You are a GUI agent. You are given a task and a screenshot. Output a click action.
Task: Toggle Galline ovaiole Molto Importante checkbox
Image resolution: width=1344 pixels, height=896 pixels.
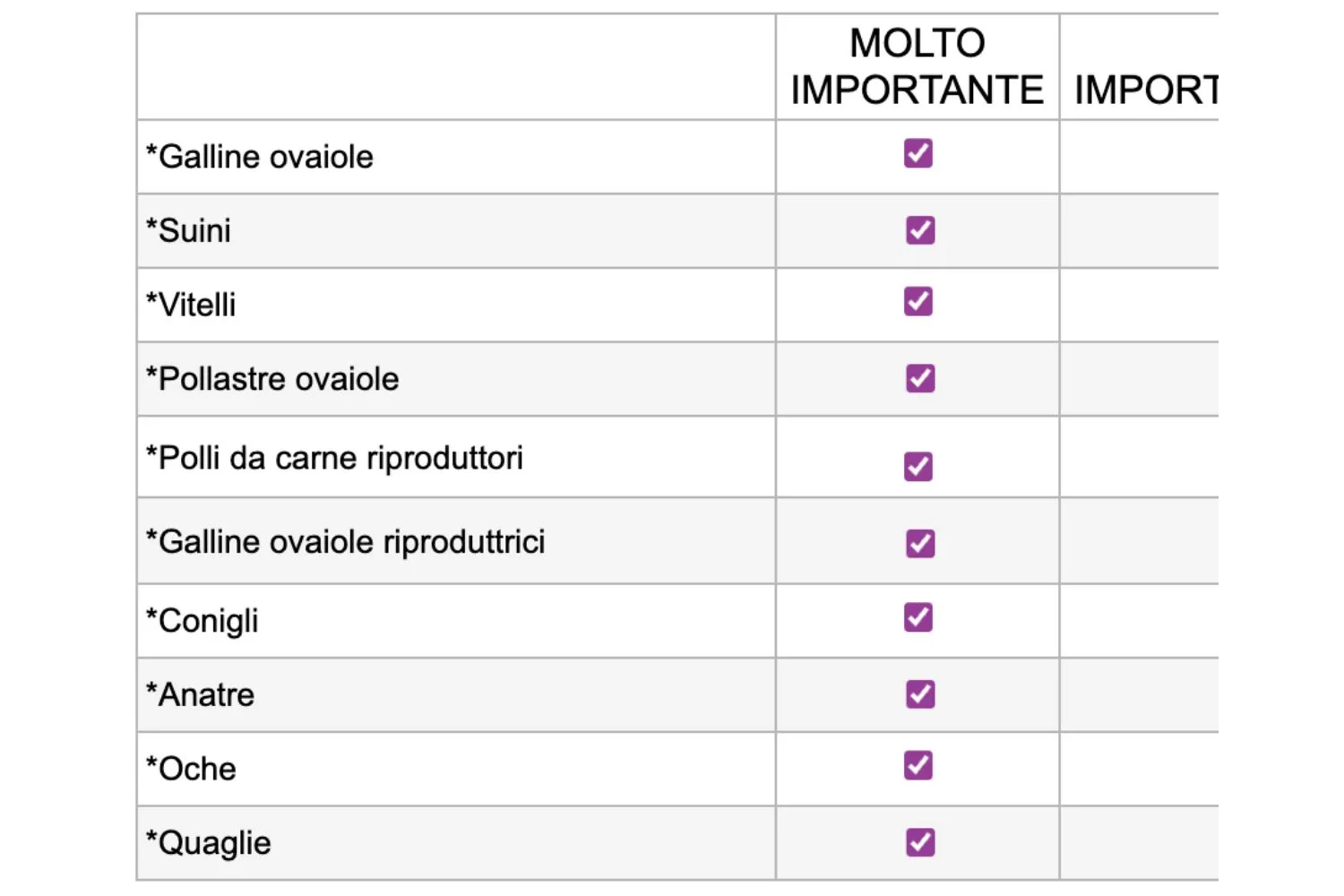click(x=918, y=153)
